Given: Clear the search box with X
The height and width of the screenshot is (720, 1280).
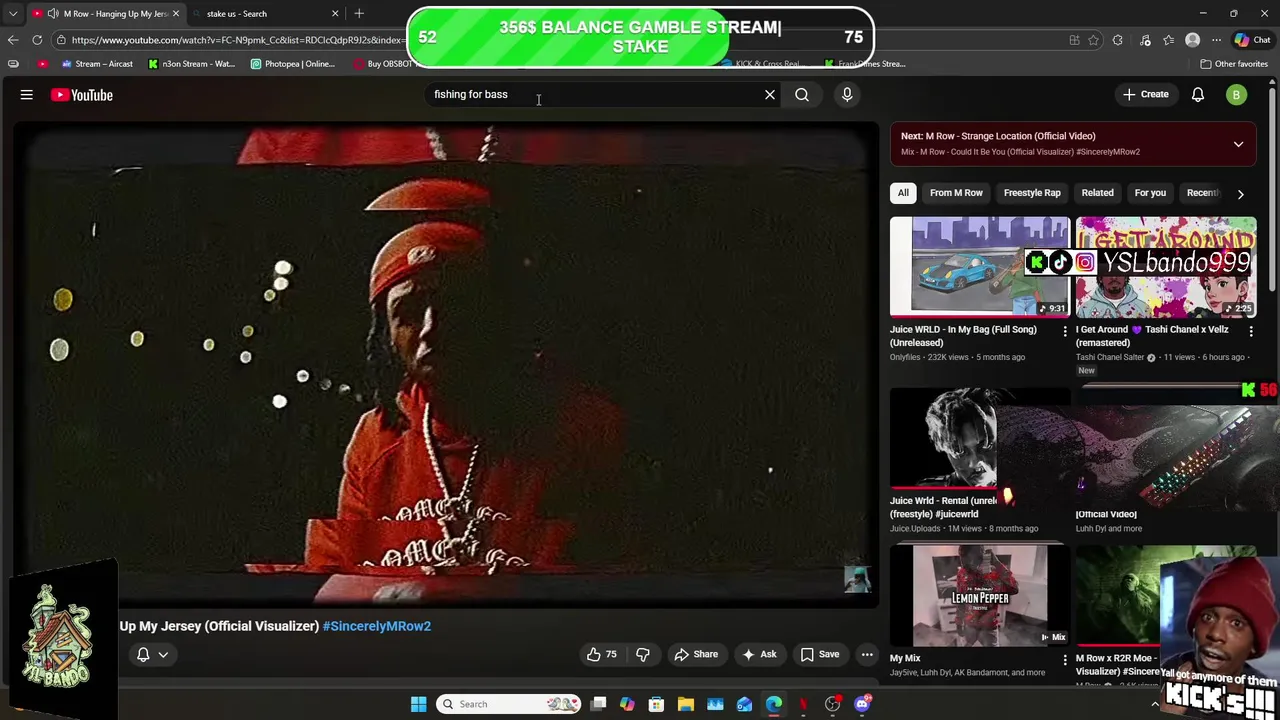Looking at the screenshot, I should (770, 95).
